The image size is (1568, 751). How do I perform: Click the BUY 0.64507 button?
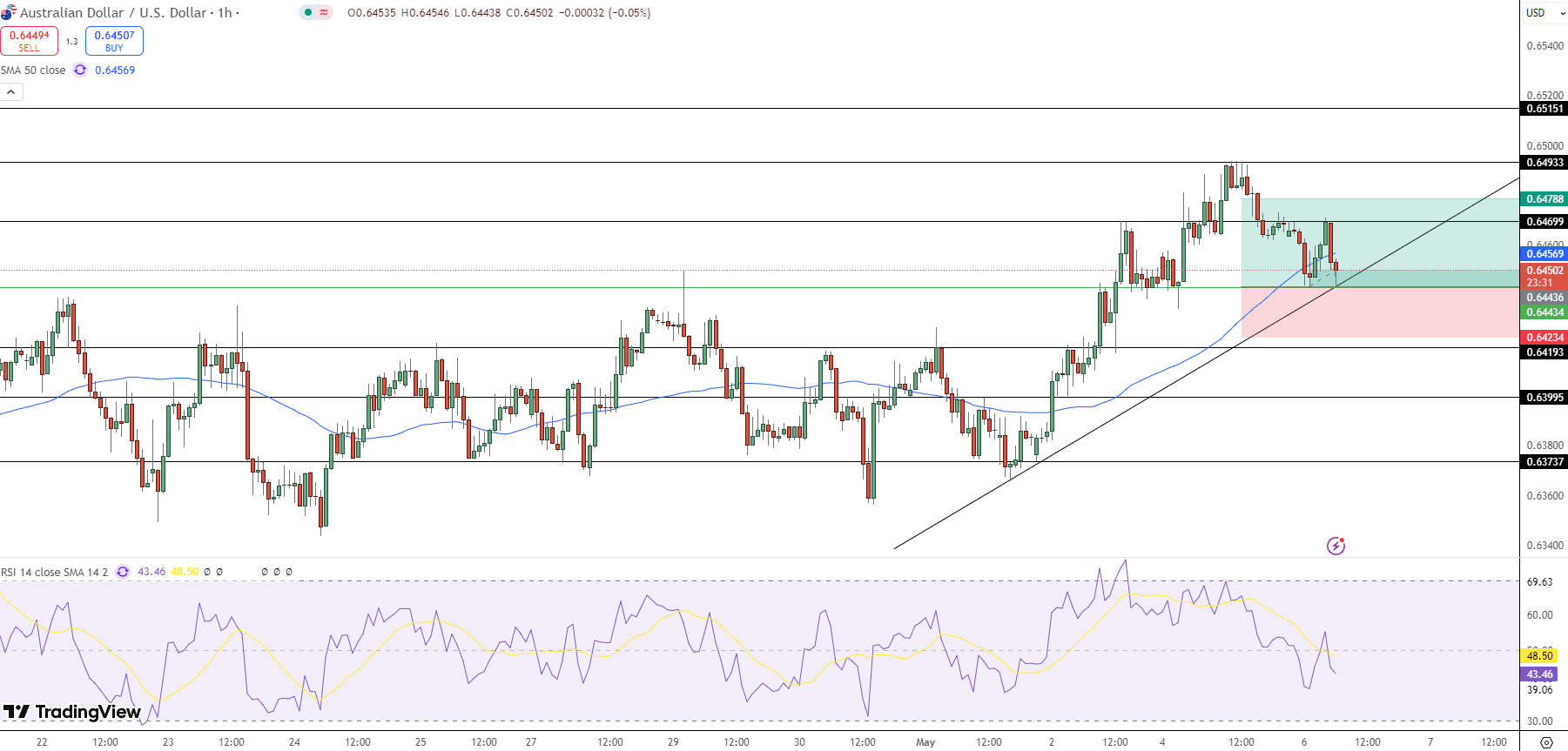(x=114, y=41)
